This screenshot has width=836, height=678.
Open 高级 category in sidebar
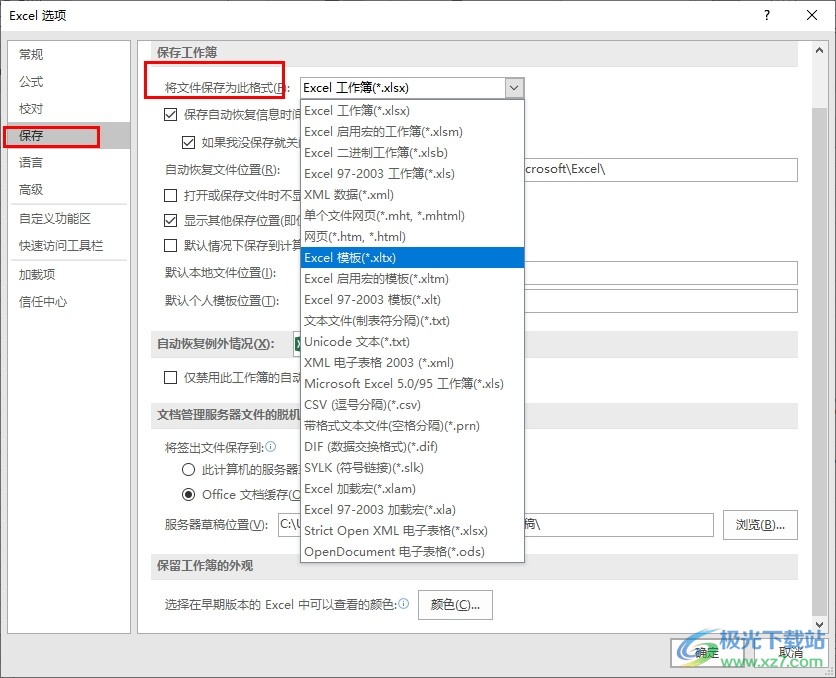(x=69, y=189)
